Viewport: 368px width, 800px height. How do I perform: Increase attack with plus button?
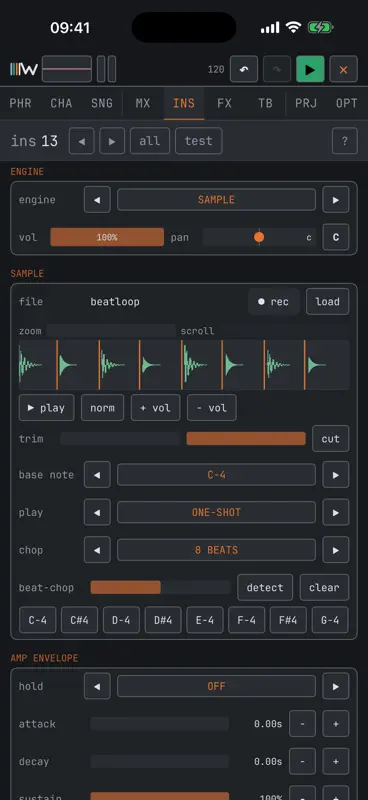coord(336,724)
